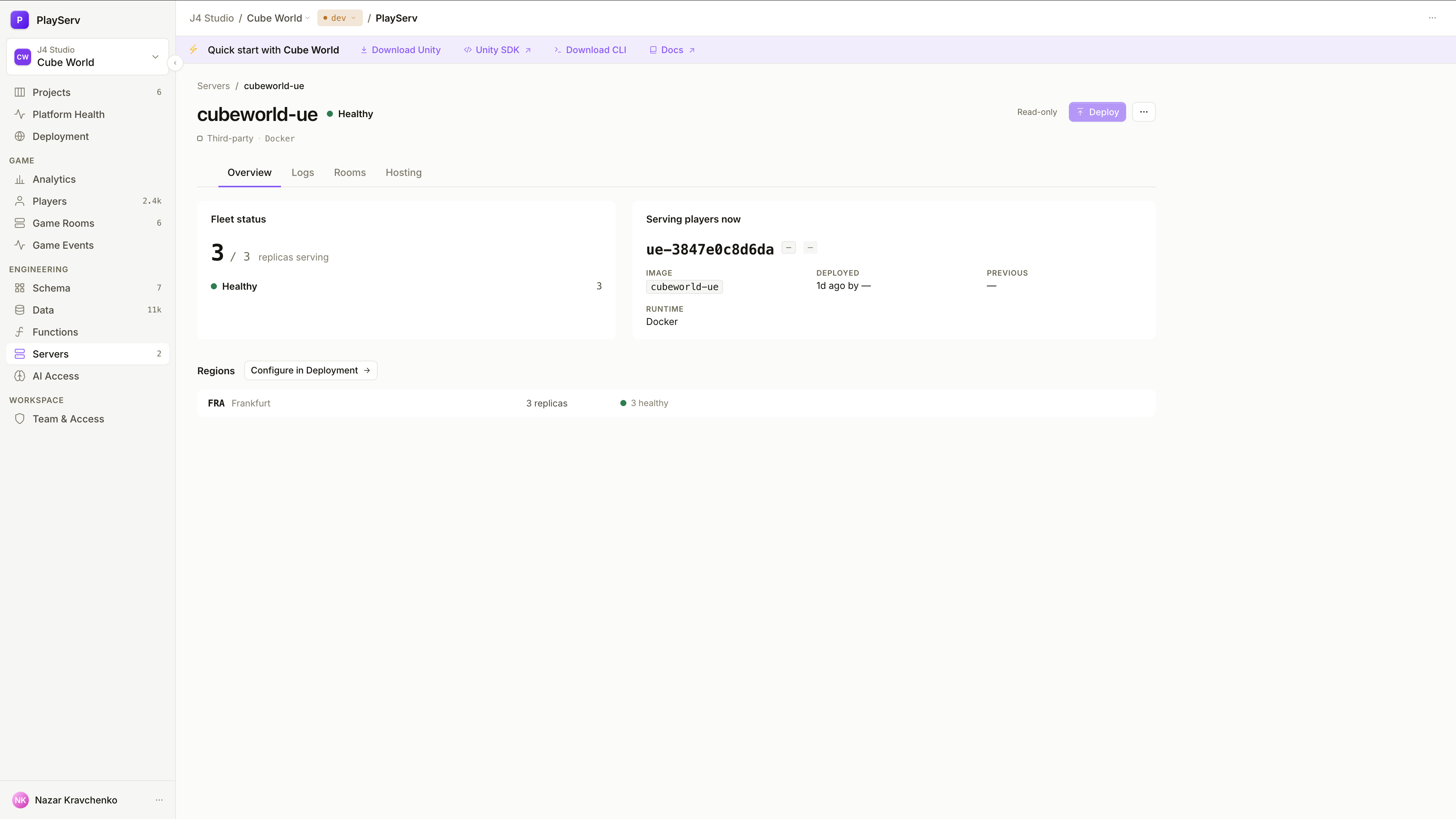Switch to the Overview tab

point(249,173)
